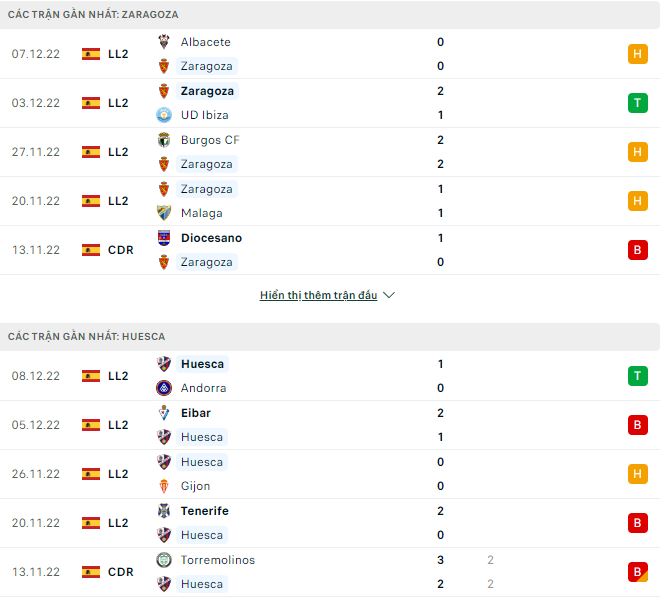
Task: Click the green T badge for Zaragoza–UD Ibiza
Action: pos(637,103)
